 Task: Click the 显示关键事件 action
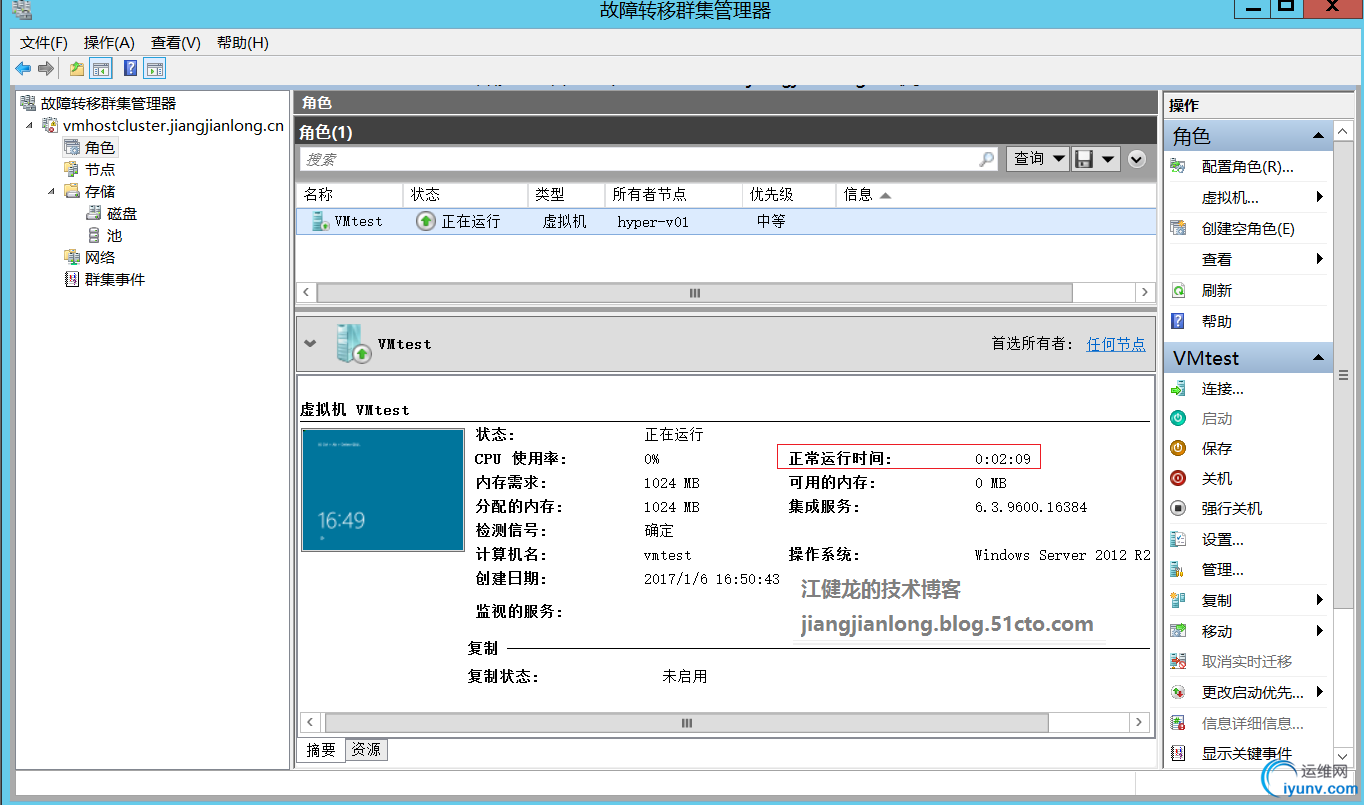coord(1247,754)
